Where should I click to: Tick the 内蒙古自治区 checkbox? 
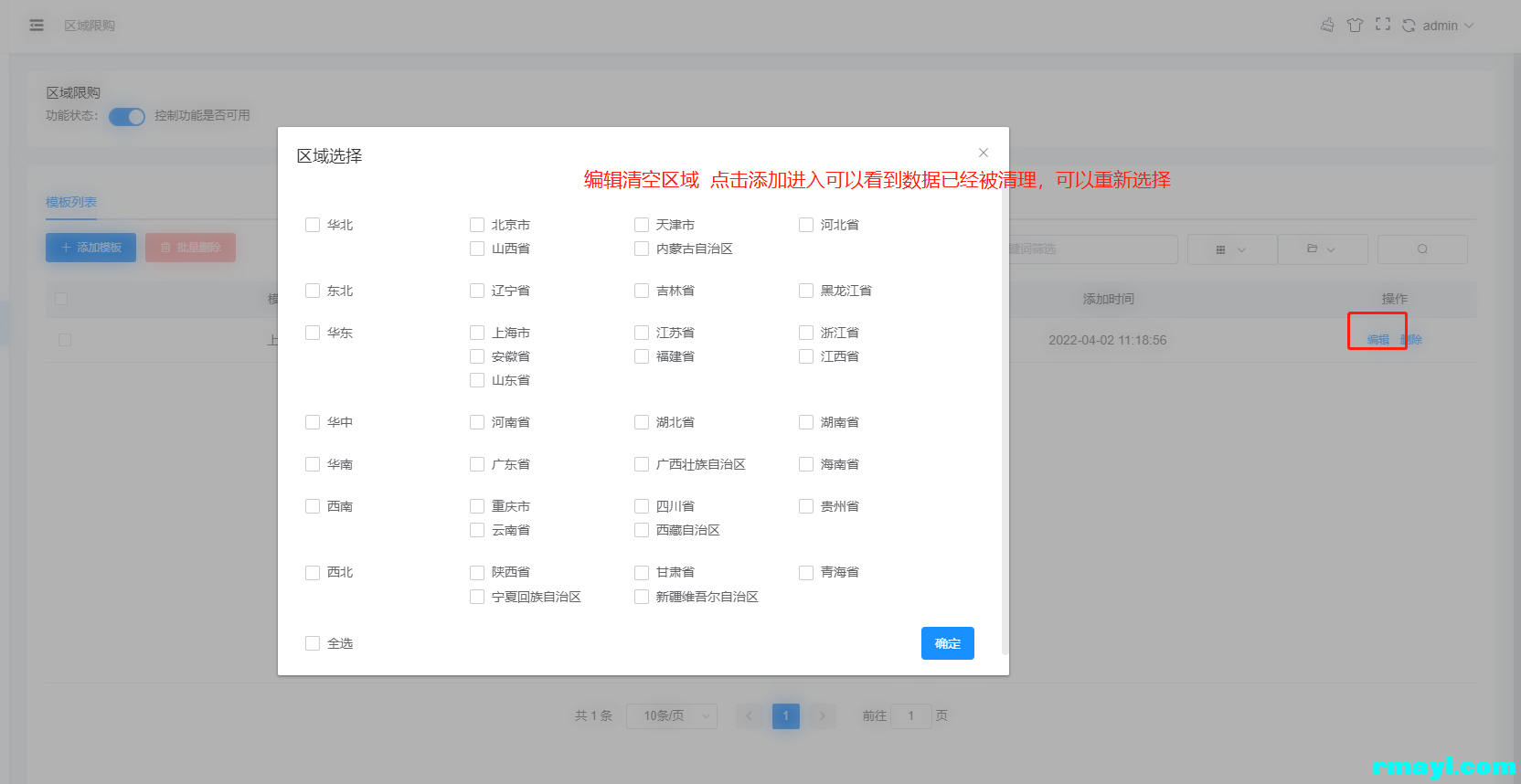(642, 249)
